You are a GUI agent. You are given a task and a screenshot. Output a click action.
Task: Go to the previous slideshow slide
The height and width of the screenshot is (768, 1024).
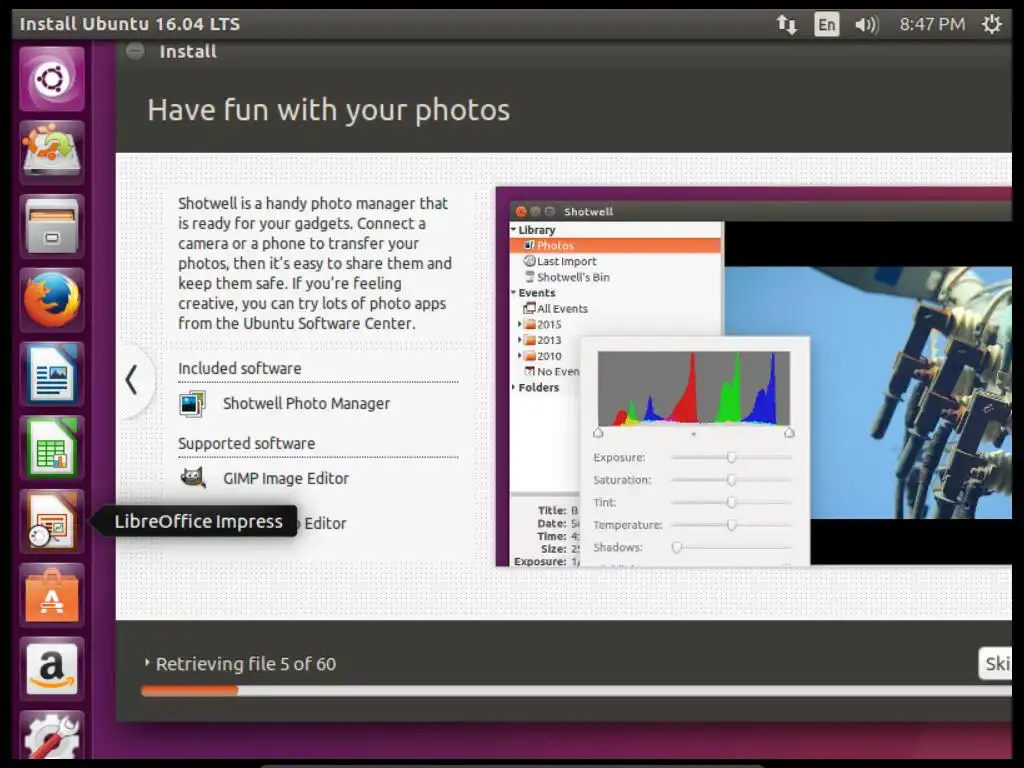click(132, 379)
